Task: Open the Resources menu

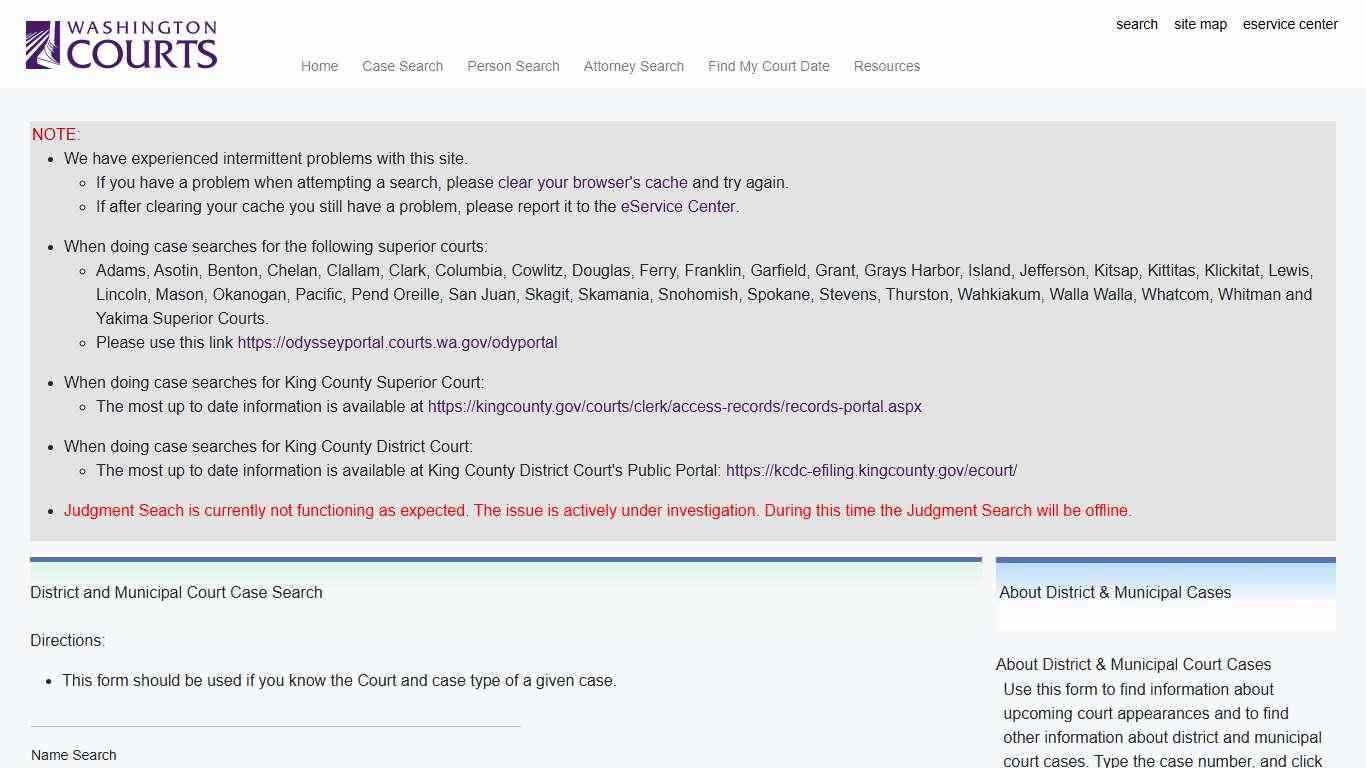Action: tap(886, 66)
